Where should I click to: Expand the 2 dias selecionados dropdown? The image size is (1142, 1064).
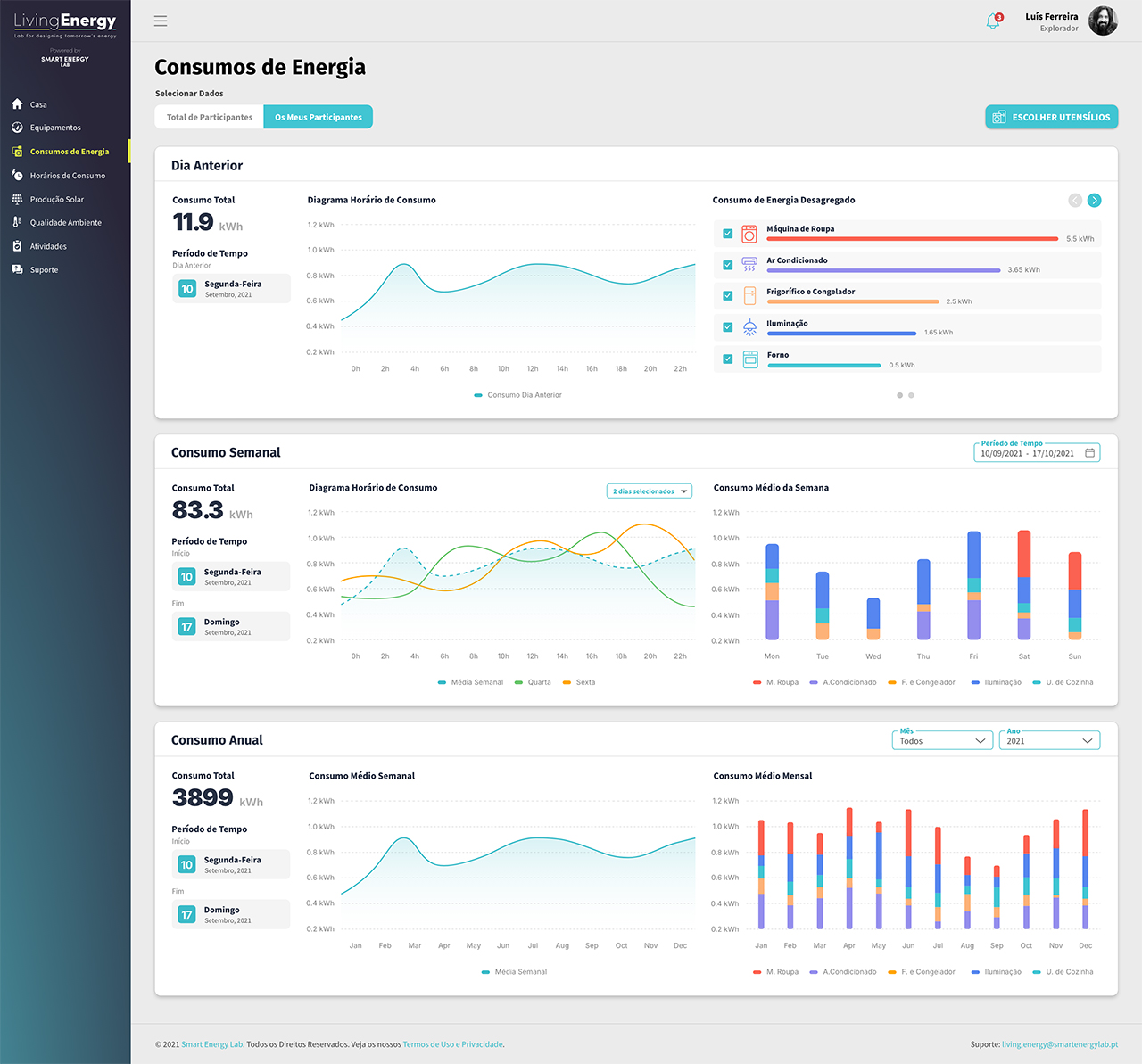click(x=650, y=491)
